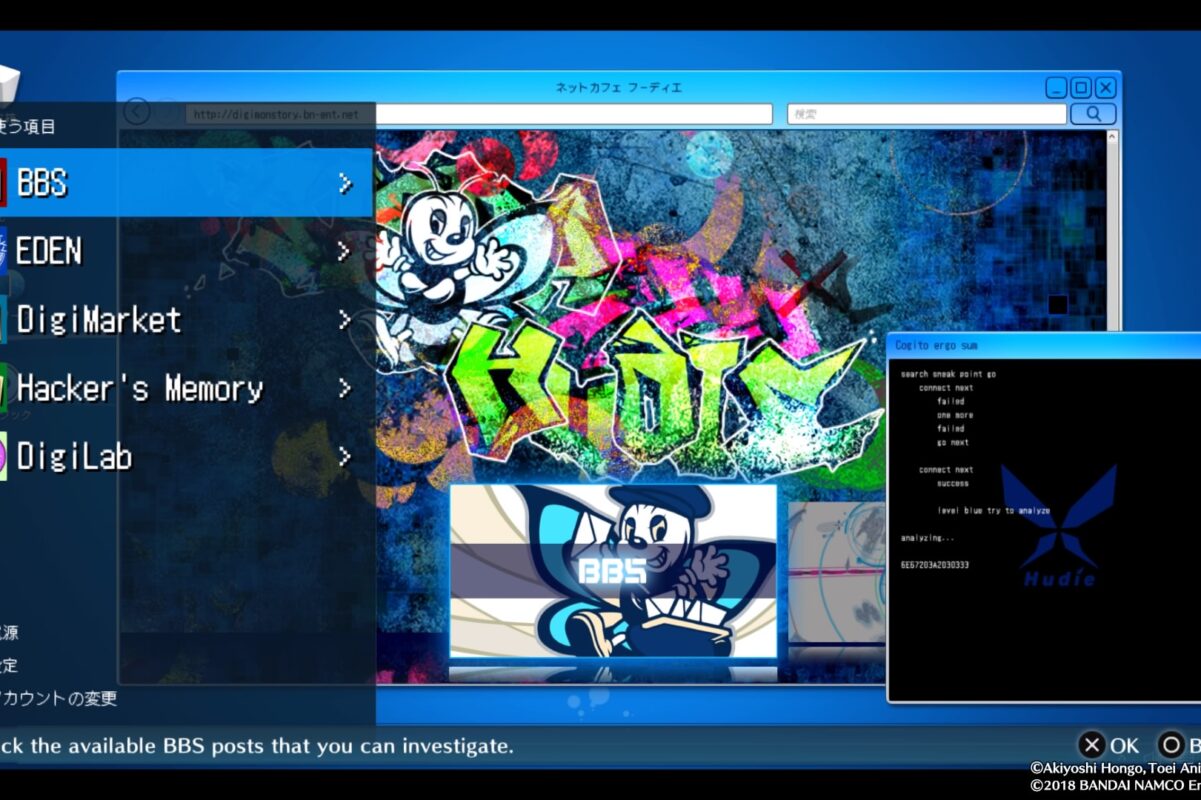Click the chevron arrow on the EDEN row
This screenshot has width=1201, height=800.
point(345,251)
